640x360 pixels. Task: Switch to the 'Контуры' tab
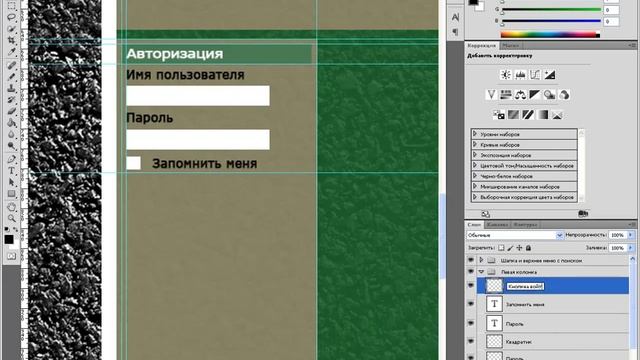pyautogui.click(x=525, y=224)
